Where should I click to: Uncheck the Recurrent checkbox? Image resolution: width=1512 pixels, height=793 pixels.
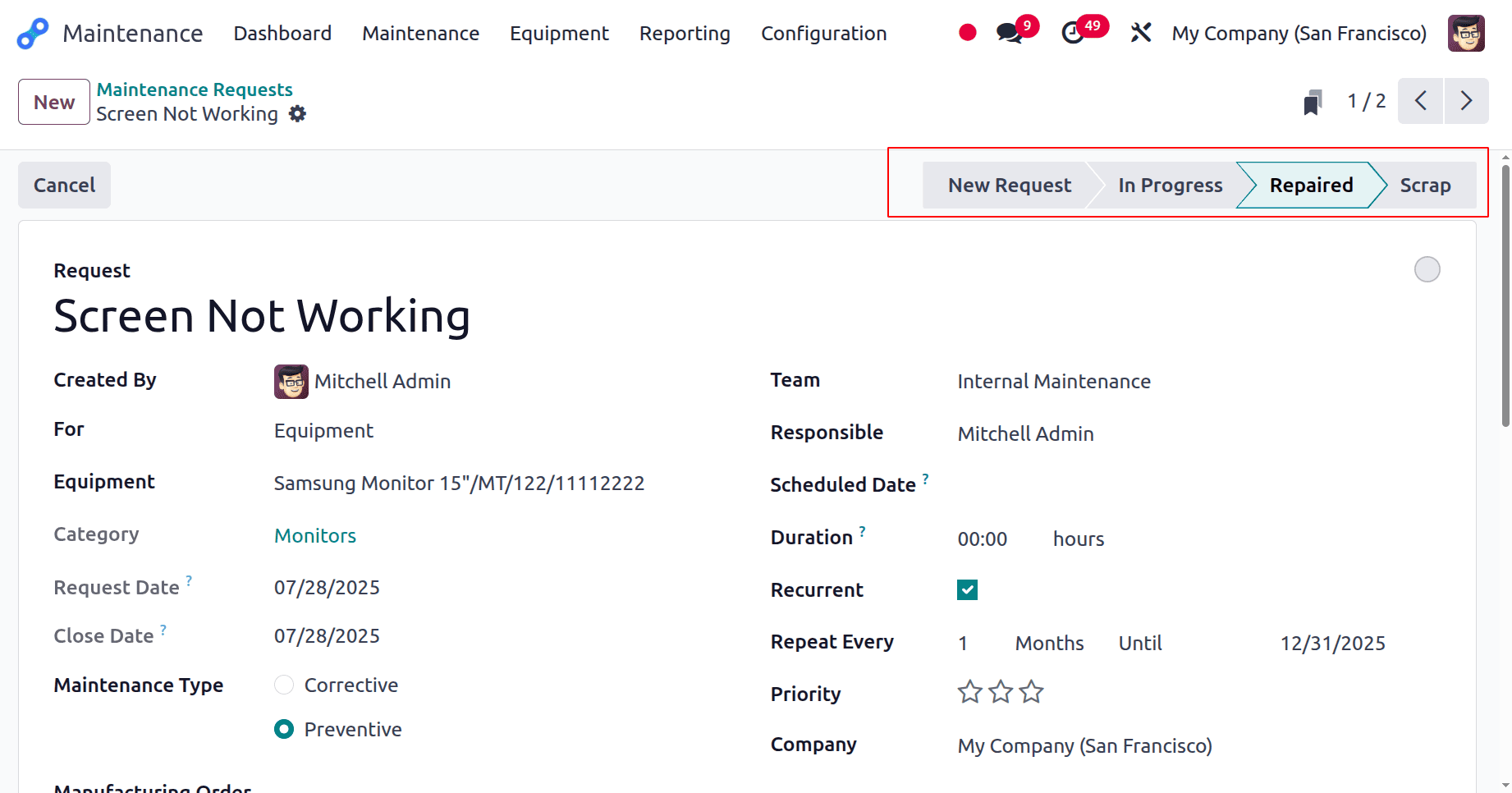967,590
